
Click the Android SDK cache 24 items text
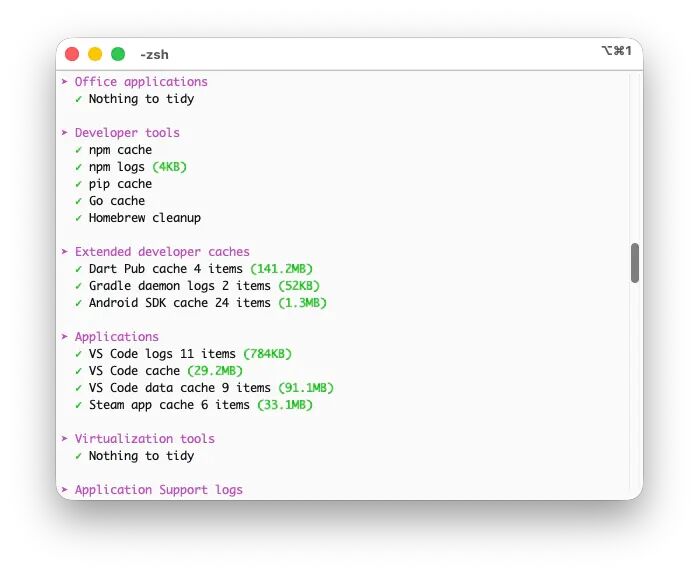(180, 303)
